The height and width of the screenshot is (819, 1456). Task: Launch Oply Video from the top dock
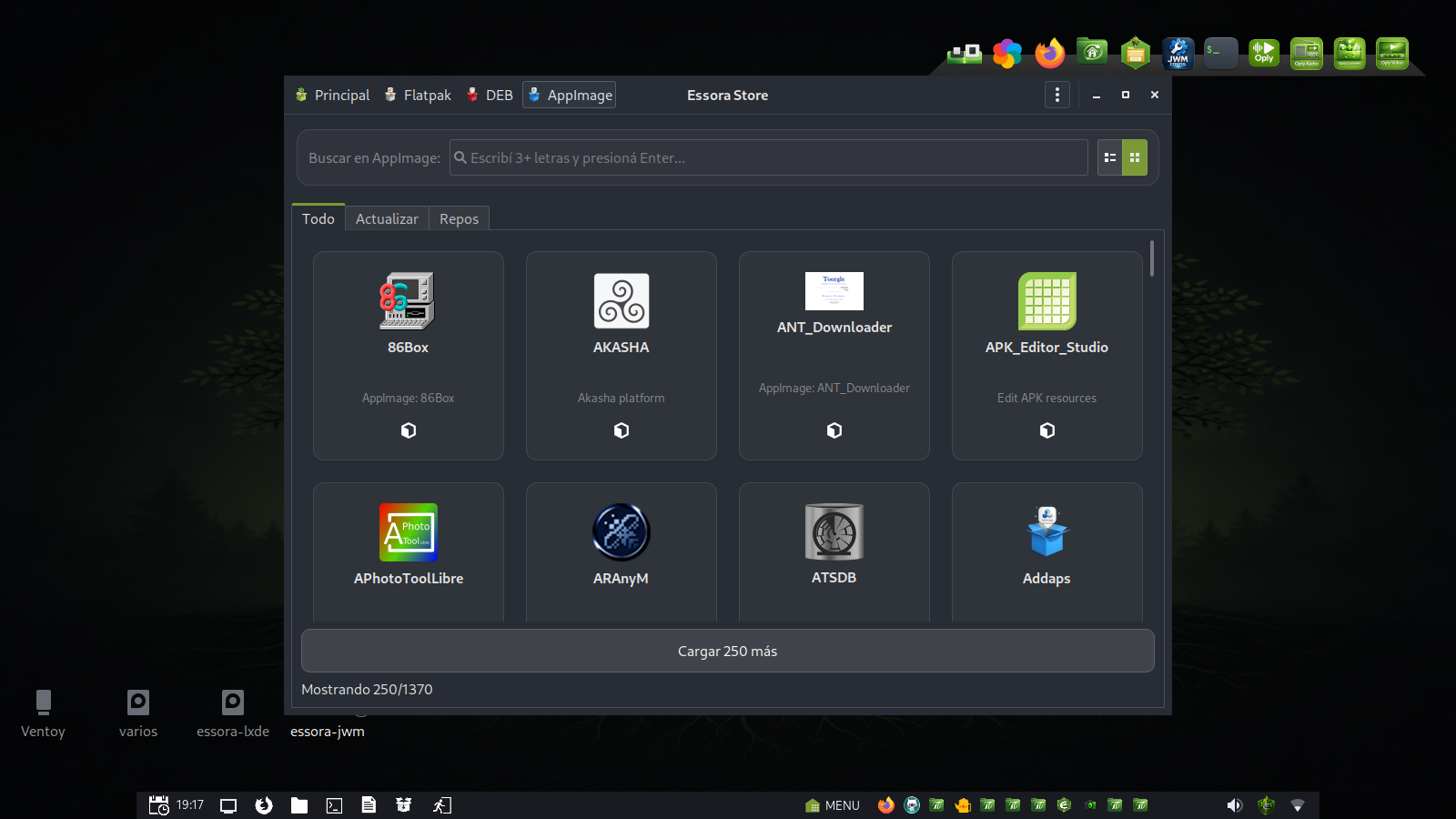click(1392, 54)
